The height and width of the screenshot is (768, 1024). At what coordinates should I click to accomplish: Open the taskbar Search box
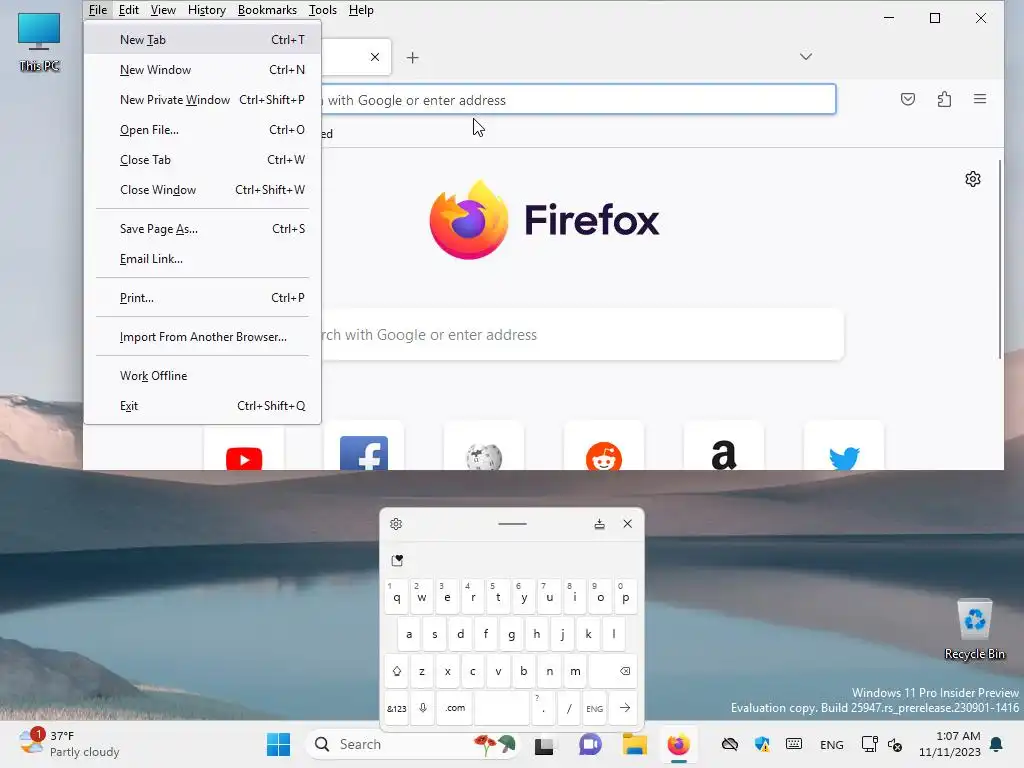coord(413,744)
